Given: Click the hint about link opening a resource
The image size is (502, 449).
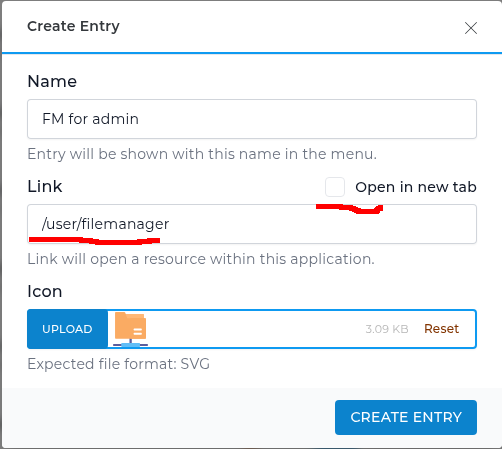Looking at the screenshot, I should (201, 259).
